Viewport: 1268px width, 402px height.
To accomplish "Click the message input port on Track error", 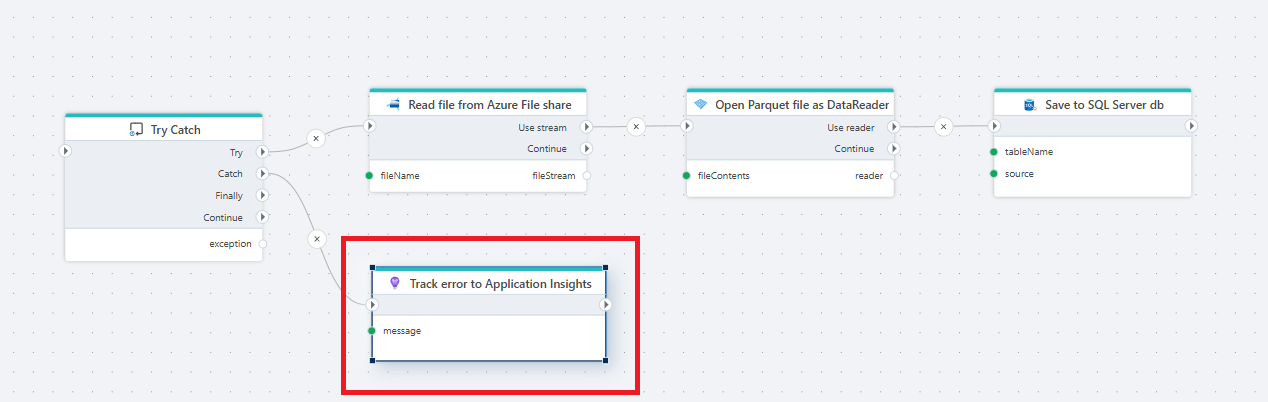I will [372, 330].
